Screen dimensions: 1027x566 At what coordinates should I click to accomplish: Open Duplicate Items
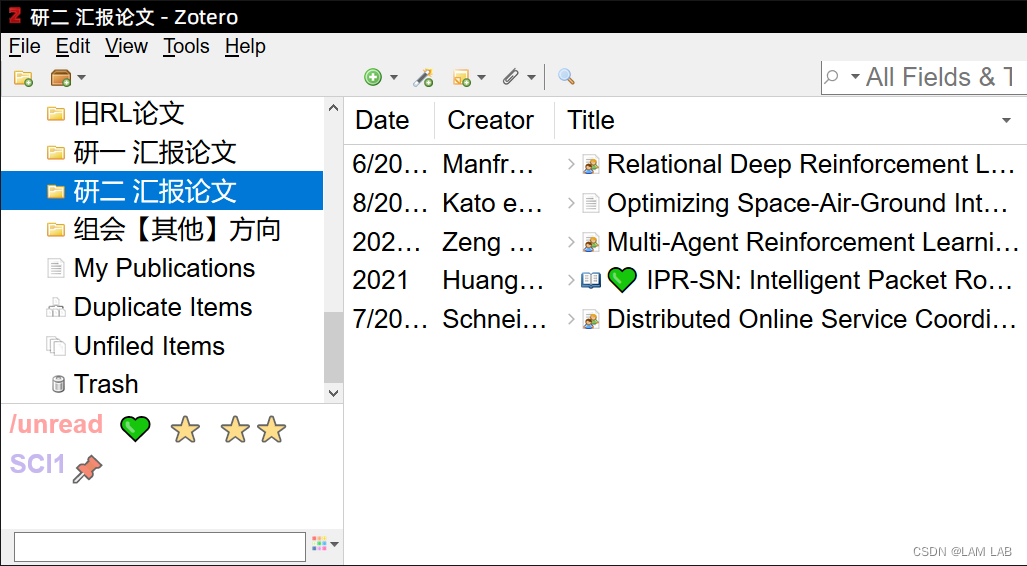tap(162, 307)
